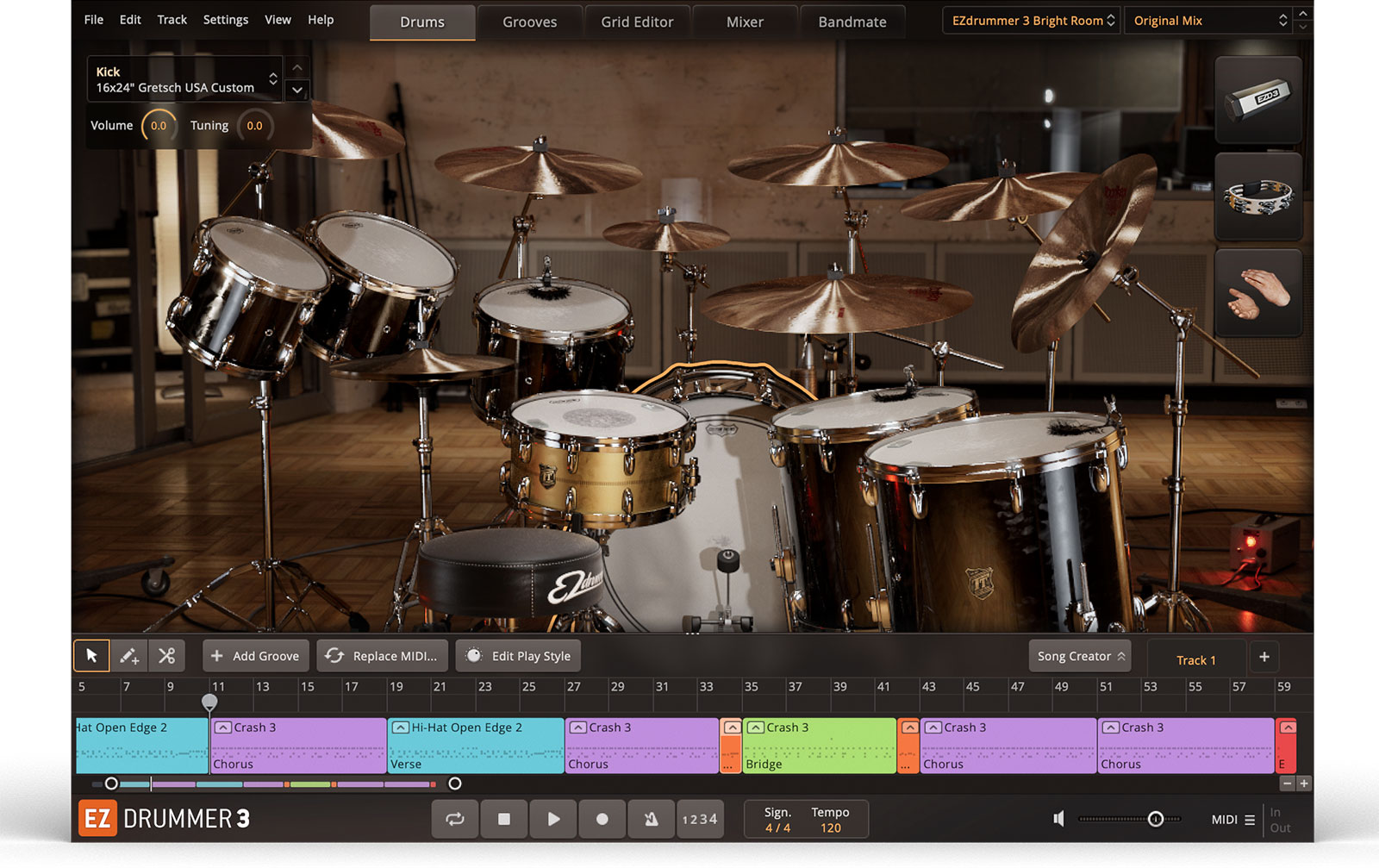Open the Help menu
Viewport: 1379px width, 868px height.
point(321,20)
